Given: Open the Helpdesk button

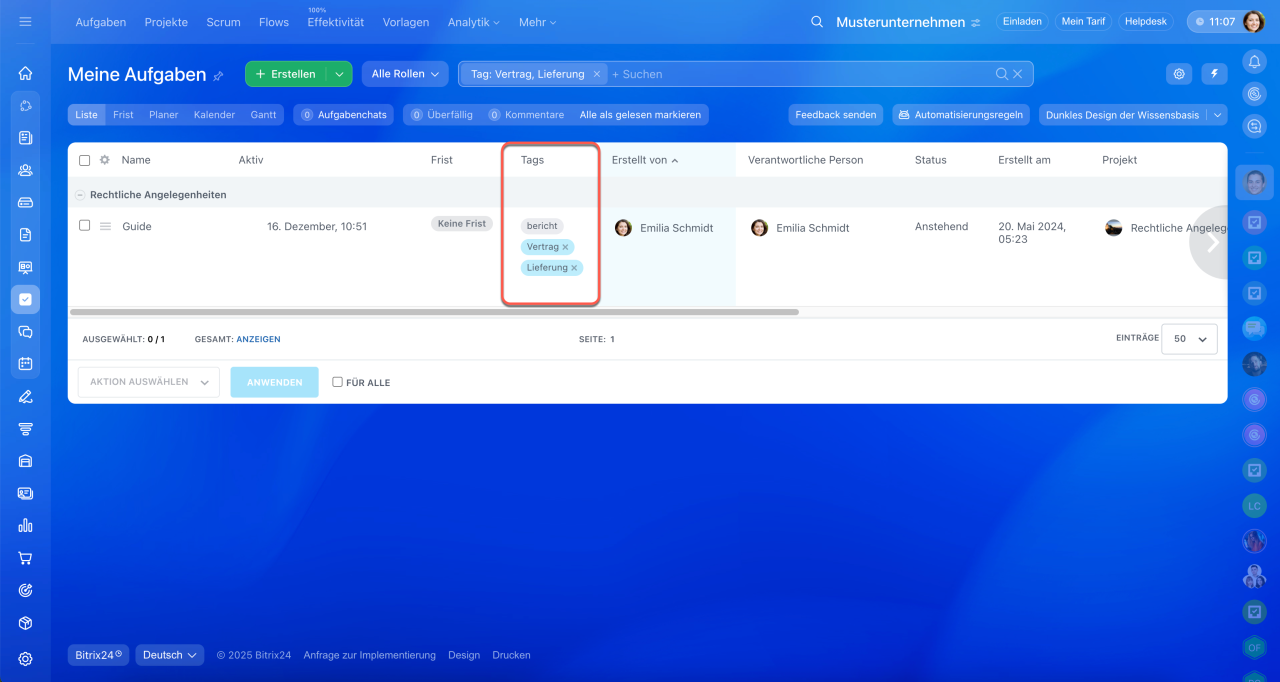Looking at the screenshot, I should [1146, 21].
